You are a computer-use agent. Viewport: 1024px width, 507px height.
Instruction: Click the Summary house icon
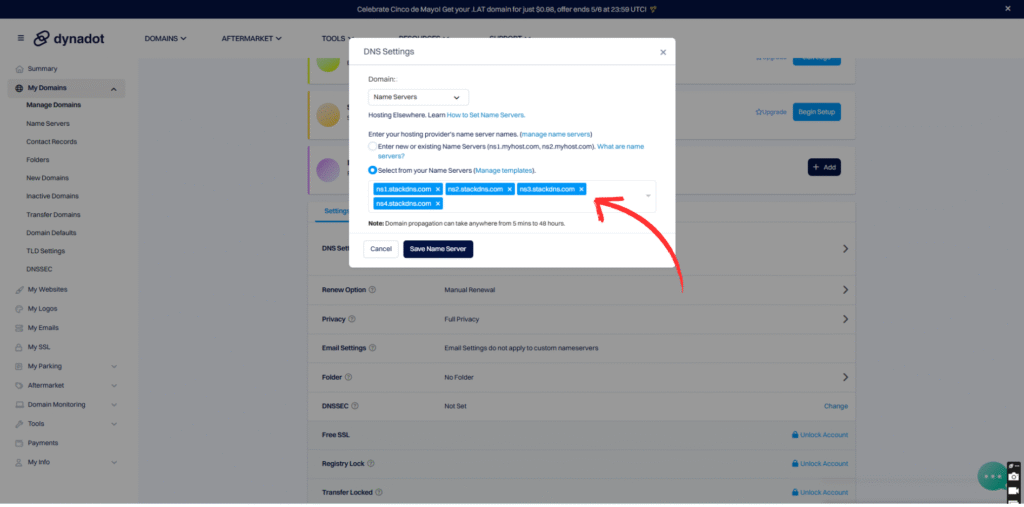tap(19, 69)
